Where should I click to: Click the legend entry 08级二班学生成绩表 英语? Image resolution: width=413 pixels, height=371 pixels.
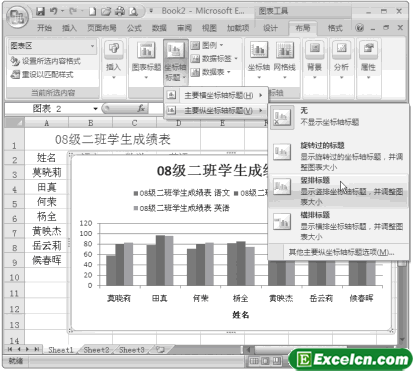182,208
